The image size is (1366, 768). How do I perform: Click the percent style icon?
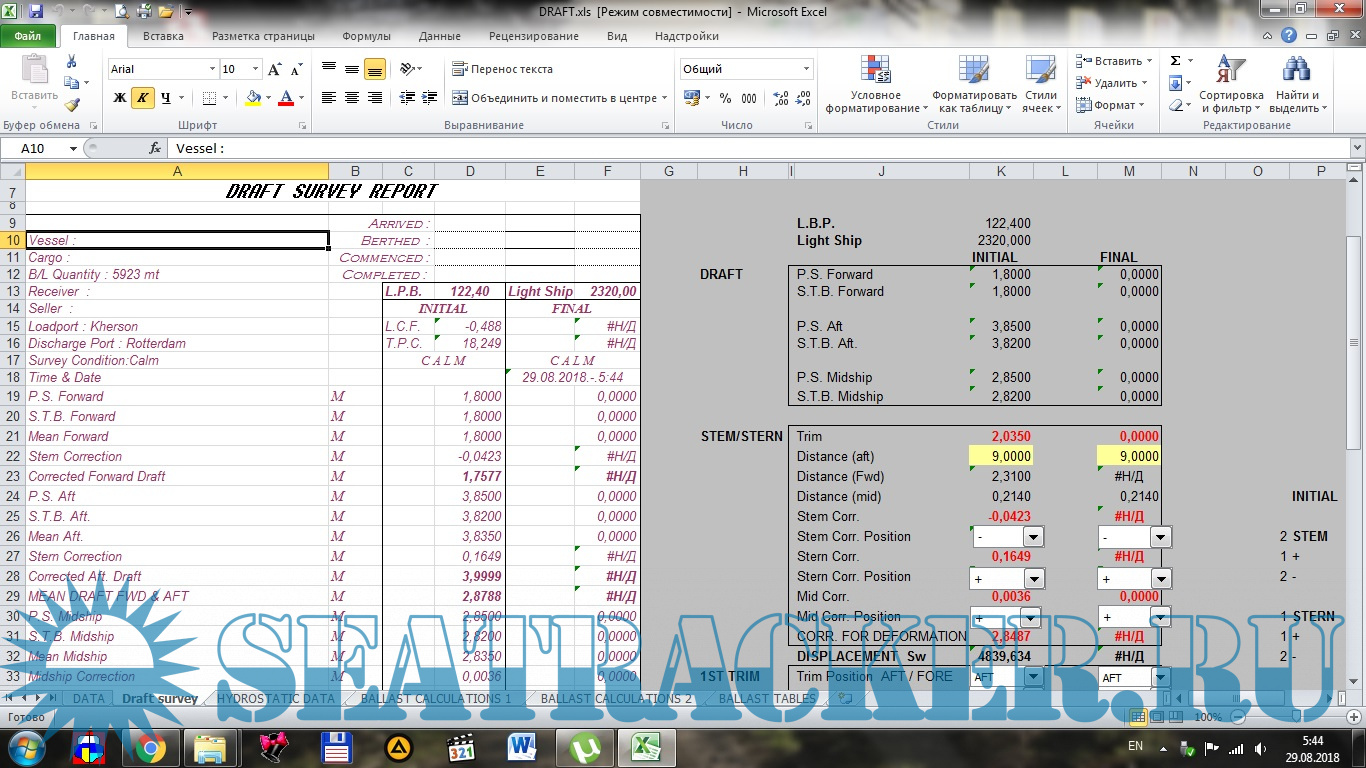point(725,98)
